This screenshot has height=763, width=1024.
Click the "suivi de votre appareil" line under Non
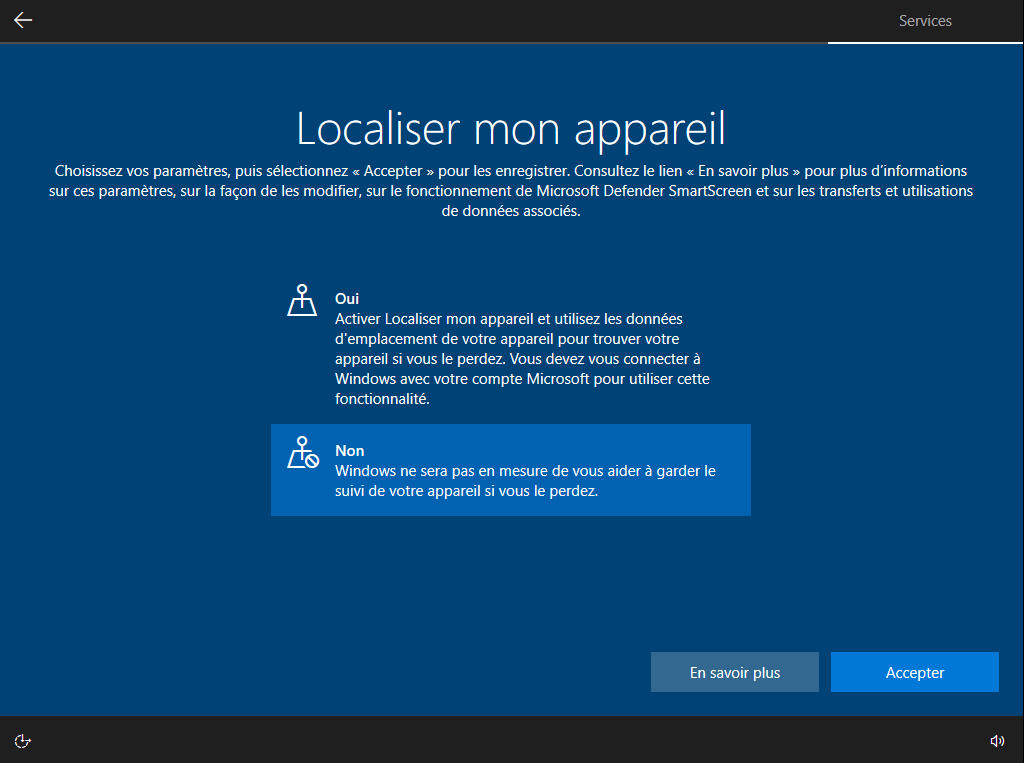point(466,491)
